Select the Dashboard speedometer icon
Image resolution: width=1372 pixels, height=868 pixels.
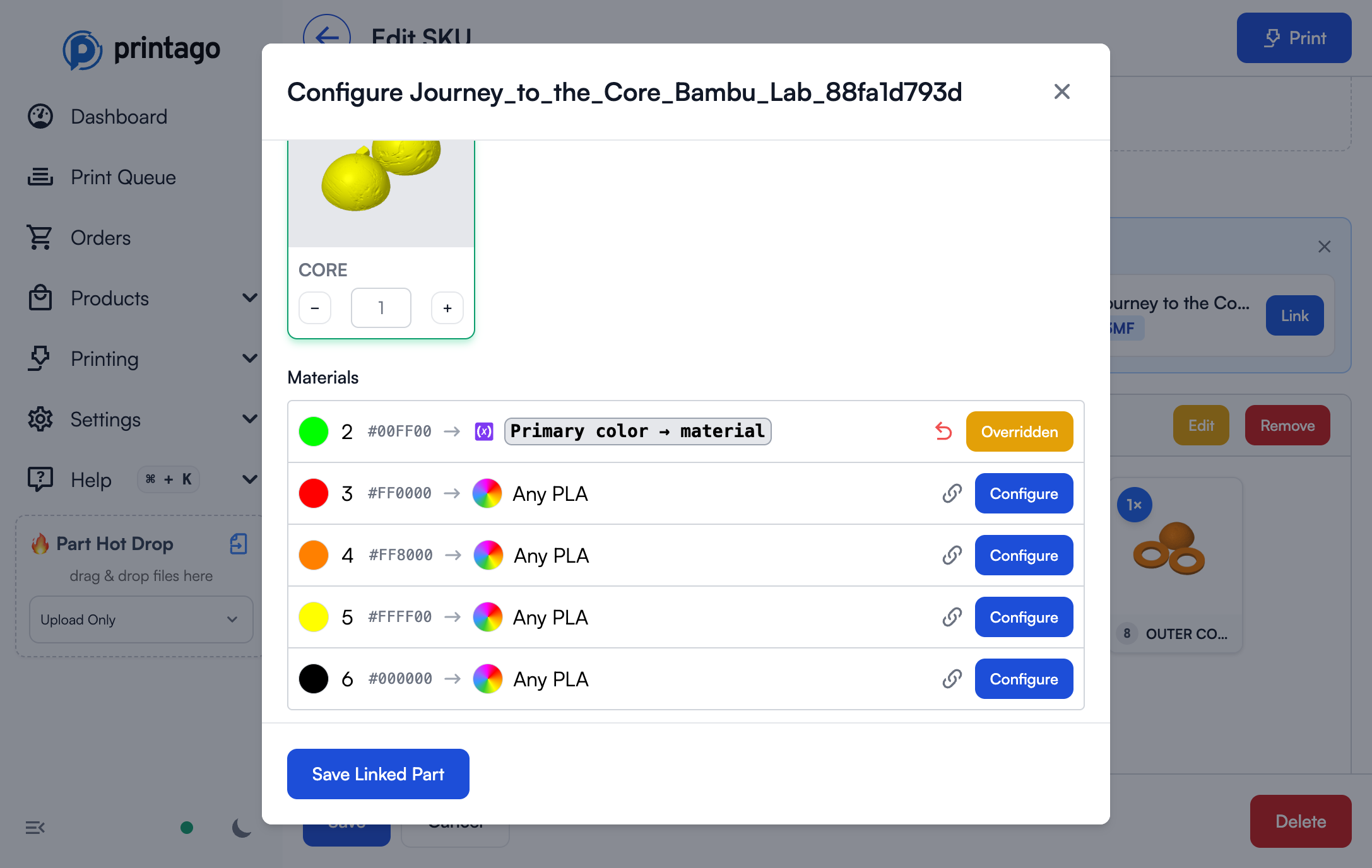tap(40, 116)
